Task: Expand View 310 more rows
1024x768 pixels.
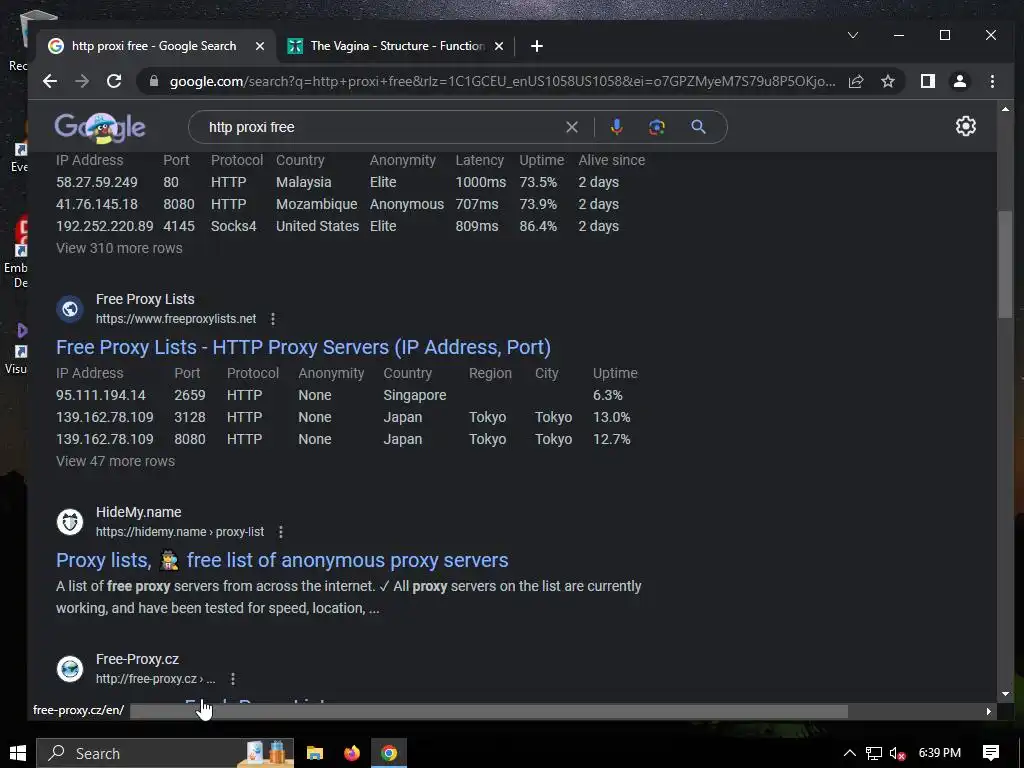Action: tap(119, 248)
